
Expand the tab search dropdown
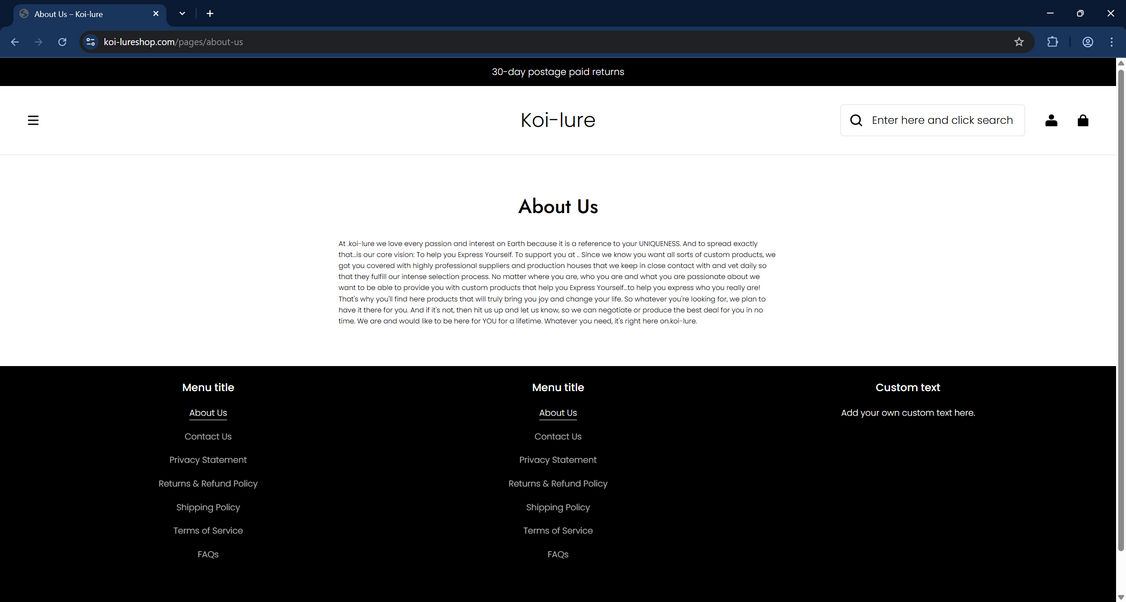pos(182,14)
